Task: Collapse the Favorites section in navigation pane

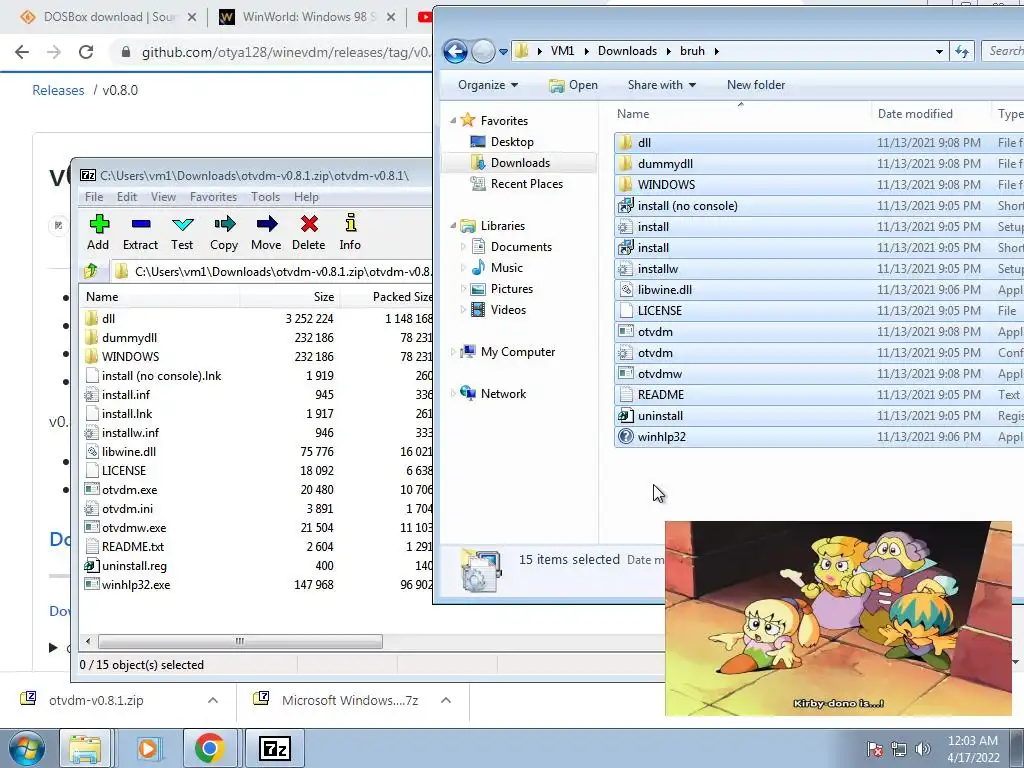Action: coord(453,121)
